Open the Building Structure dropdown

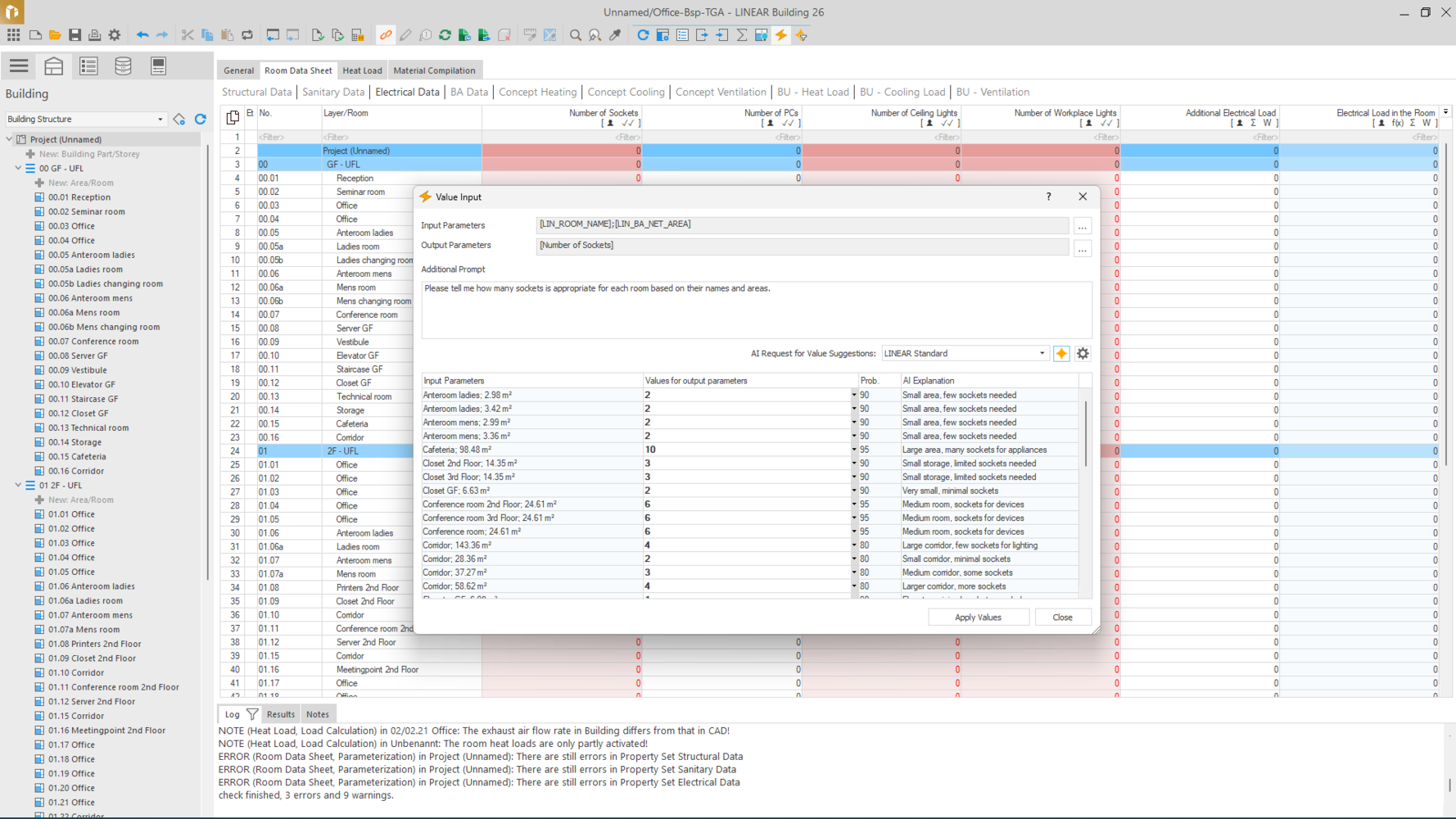point(85,120)
